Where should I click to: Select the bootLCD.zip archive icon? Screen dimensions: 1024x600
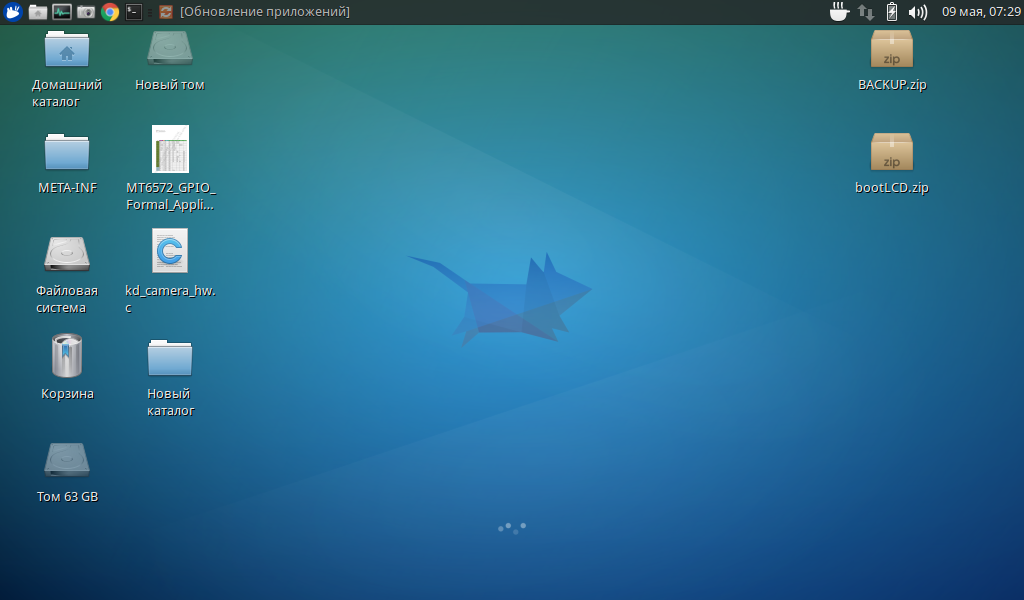click(x=891, y=151)
